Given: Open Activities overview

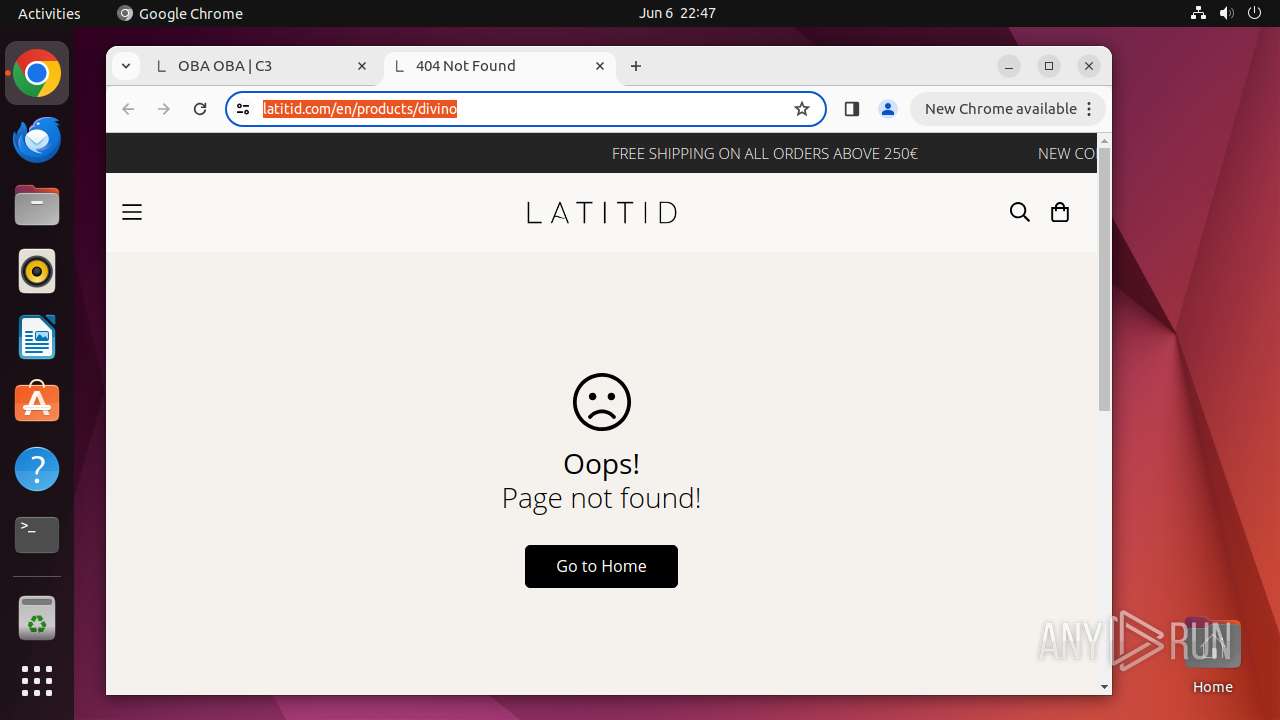Looking at the screenshot, I should (49, 13).
